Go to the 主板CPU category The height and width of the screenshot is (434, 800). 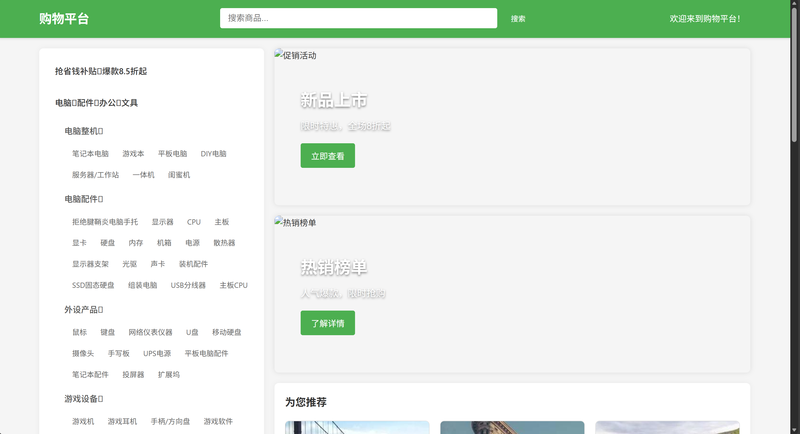coord(234,285)
